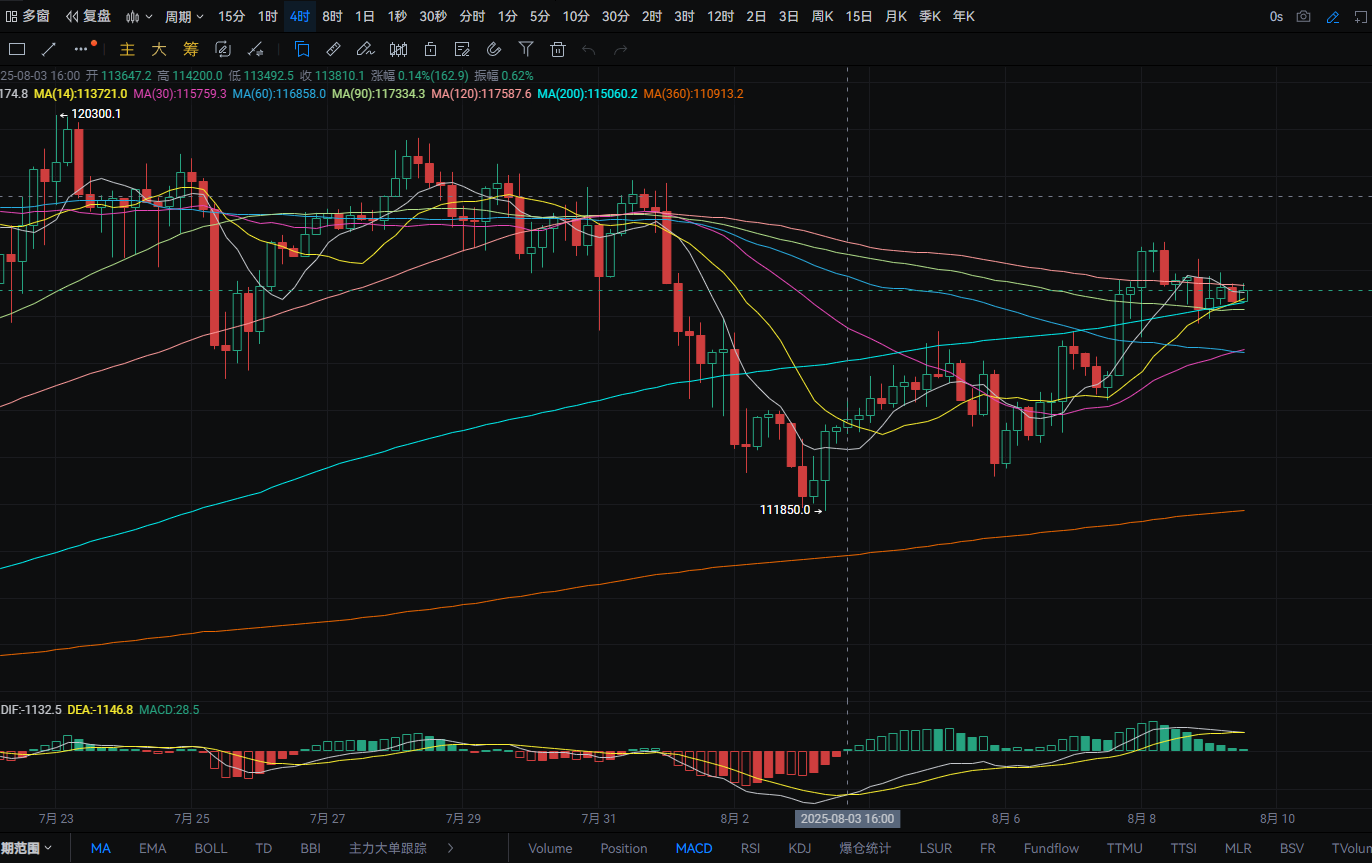Select the trend line drawing tool
The image size is (1372, 863).
click(x=49, y=49)
